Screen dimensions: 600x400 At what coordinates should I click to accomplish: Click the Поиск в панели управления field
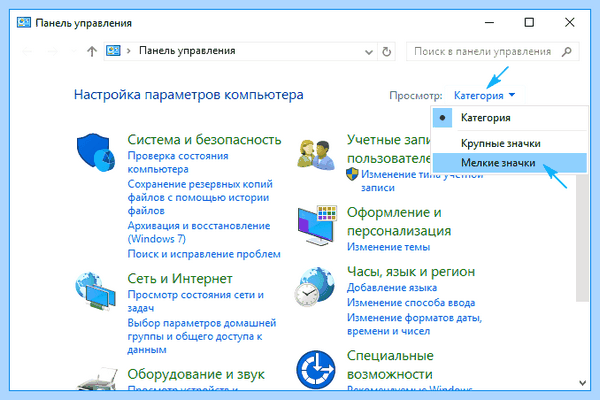(492, 51)
